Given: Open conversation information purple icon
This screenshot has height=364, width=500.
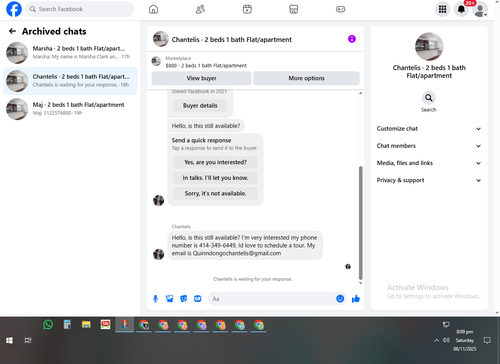Looking at the screenshot, I should tap(352, 39).
